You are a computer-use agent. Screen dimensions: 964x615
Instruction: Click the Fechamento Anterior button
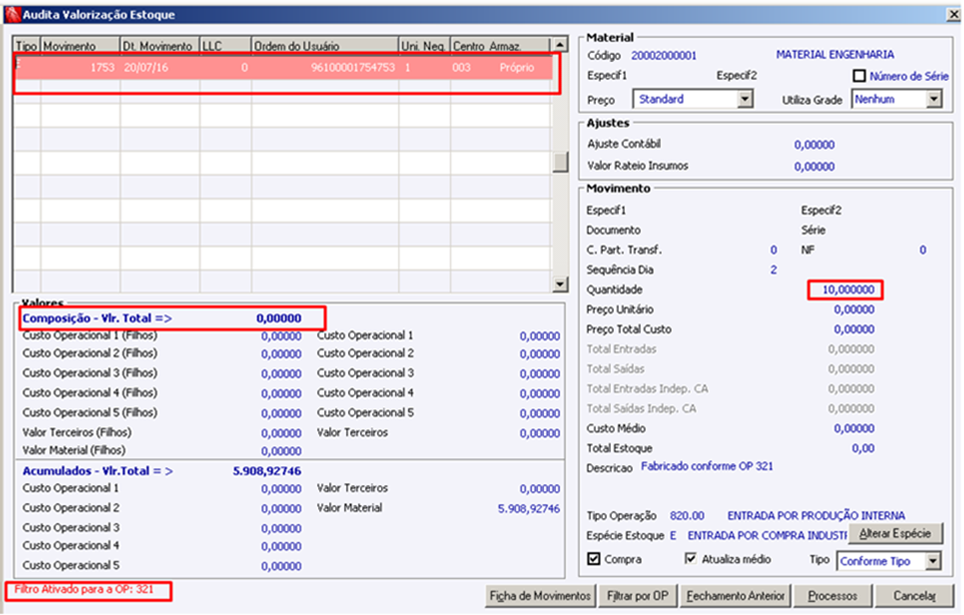[x=735, y=595]
